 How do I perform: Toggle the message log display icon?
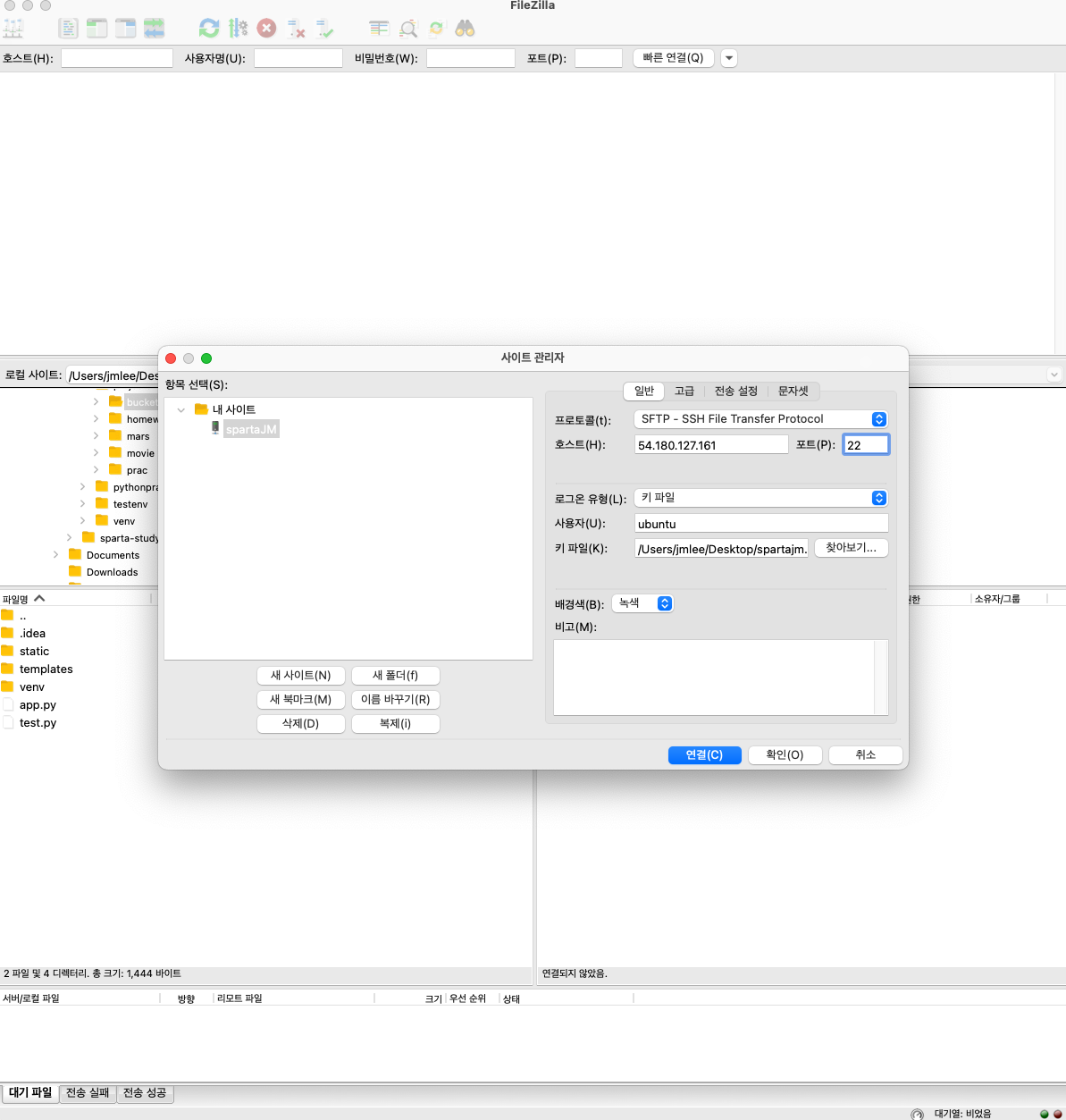coord(69,29)
